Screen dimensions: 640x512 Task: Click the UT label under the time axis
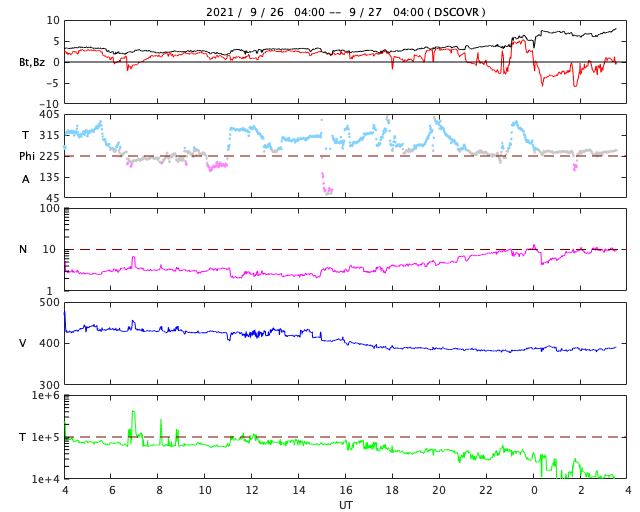[x=346, y=505]
